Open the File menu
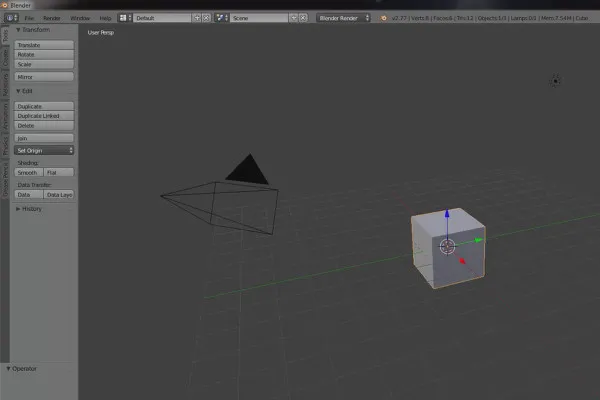Image resolution: width=600 pixels, height=400 pixels. (x=29, y=18)
